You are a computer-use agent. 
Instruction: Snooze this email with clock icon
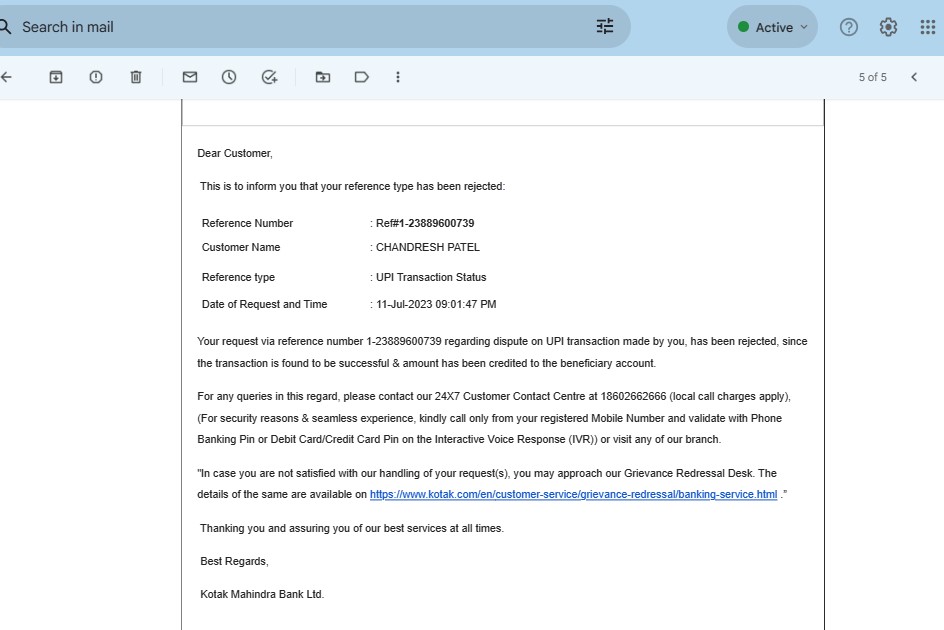(x=229, y=77)
